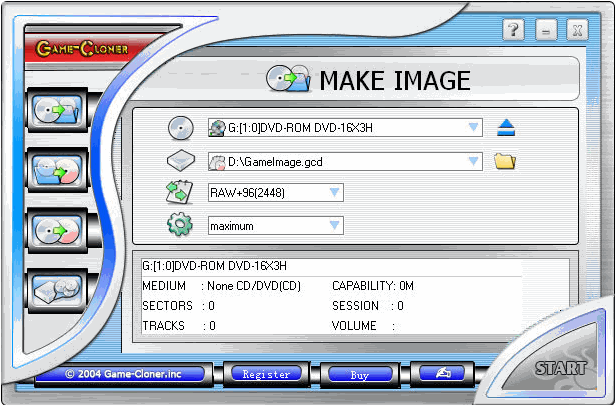Image resolution: width=616 pixels, height=406 pixels.
Task: Click the VOLUME label in info panel
Action: [x=354, y=326]
